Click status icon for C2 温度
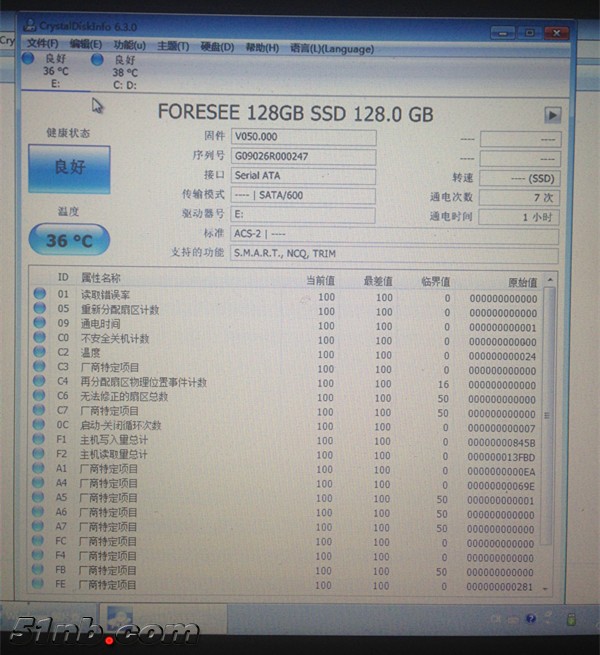 (39, 351)
